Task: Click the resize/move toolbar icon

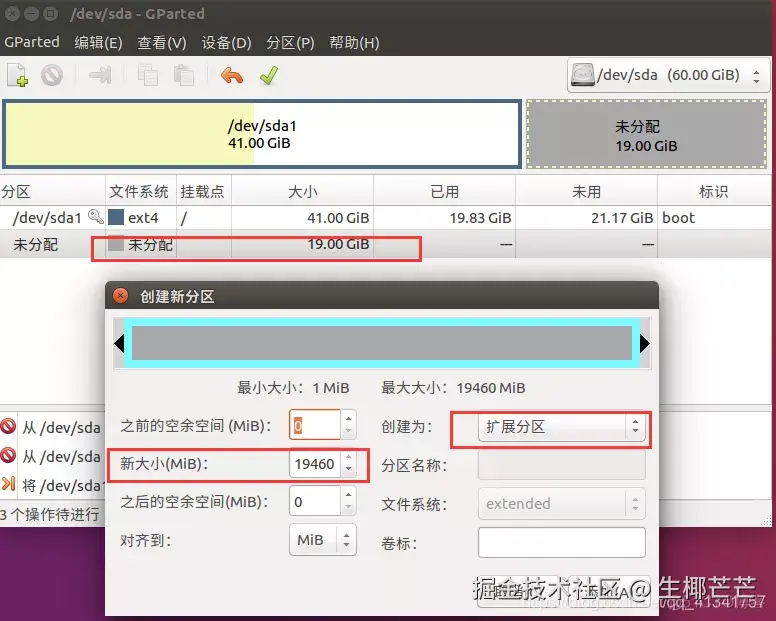Action: pyautogui.click(x=99, y=75)
